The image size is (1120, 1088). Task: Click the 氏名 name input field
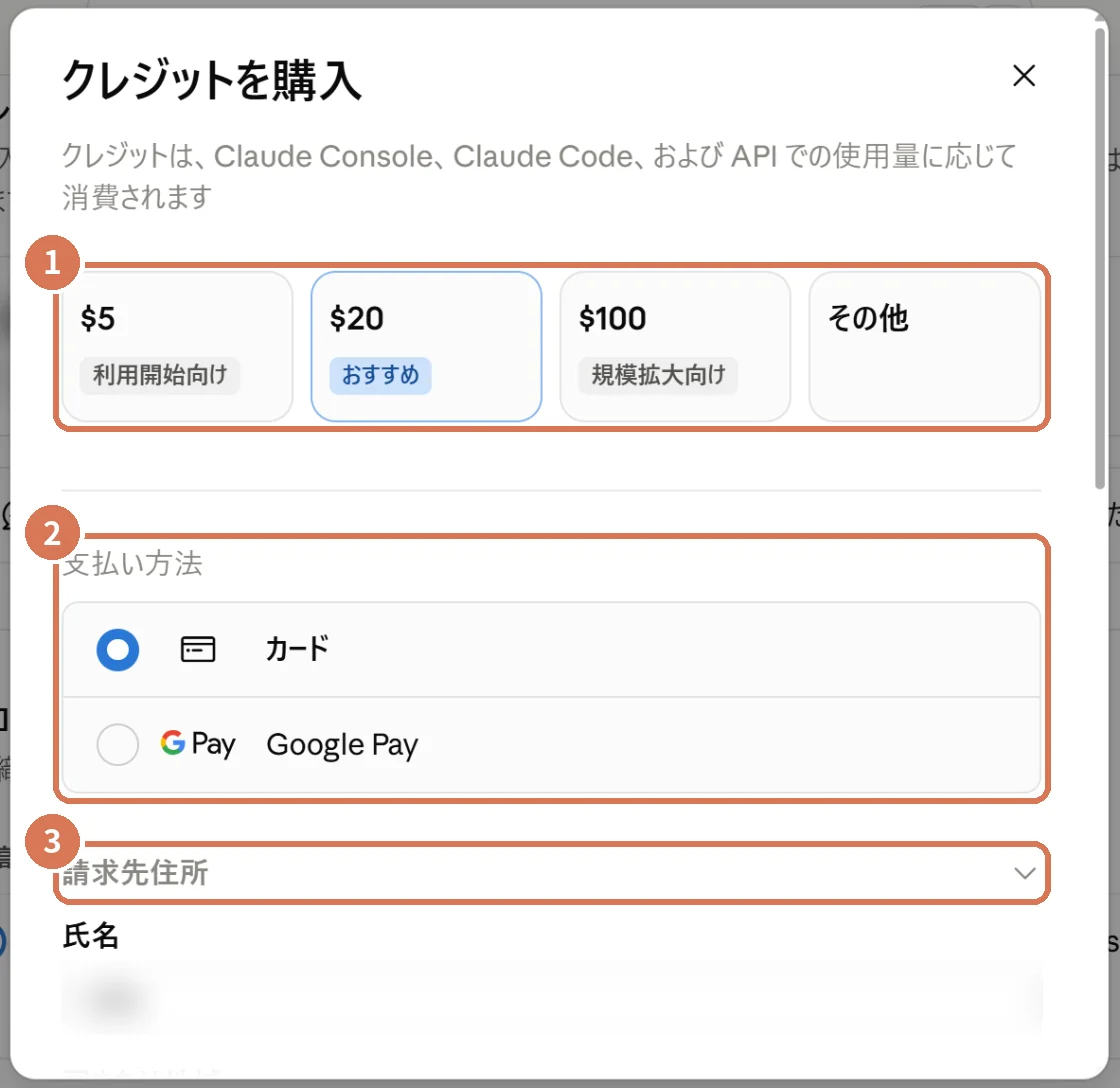pos(551,997)
